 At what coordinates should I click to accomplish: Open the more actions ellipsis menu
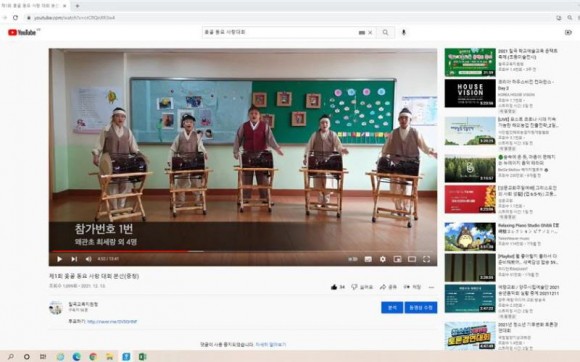point(431,287)
